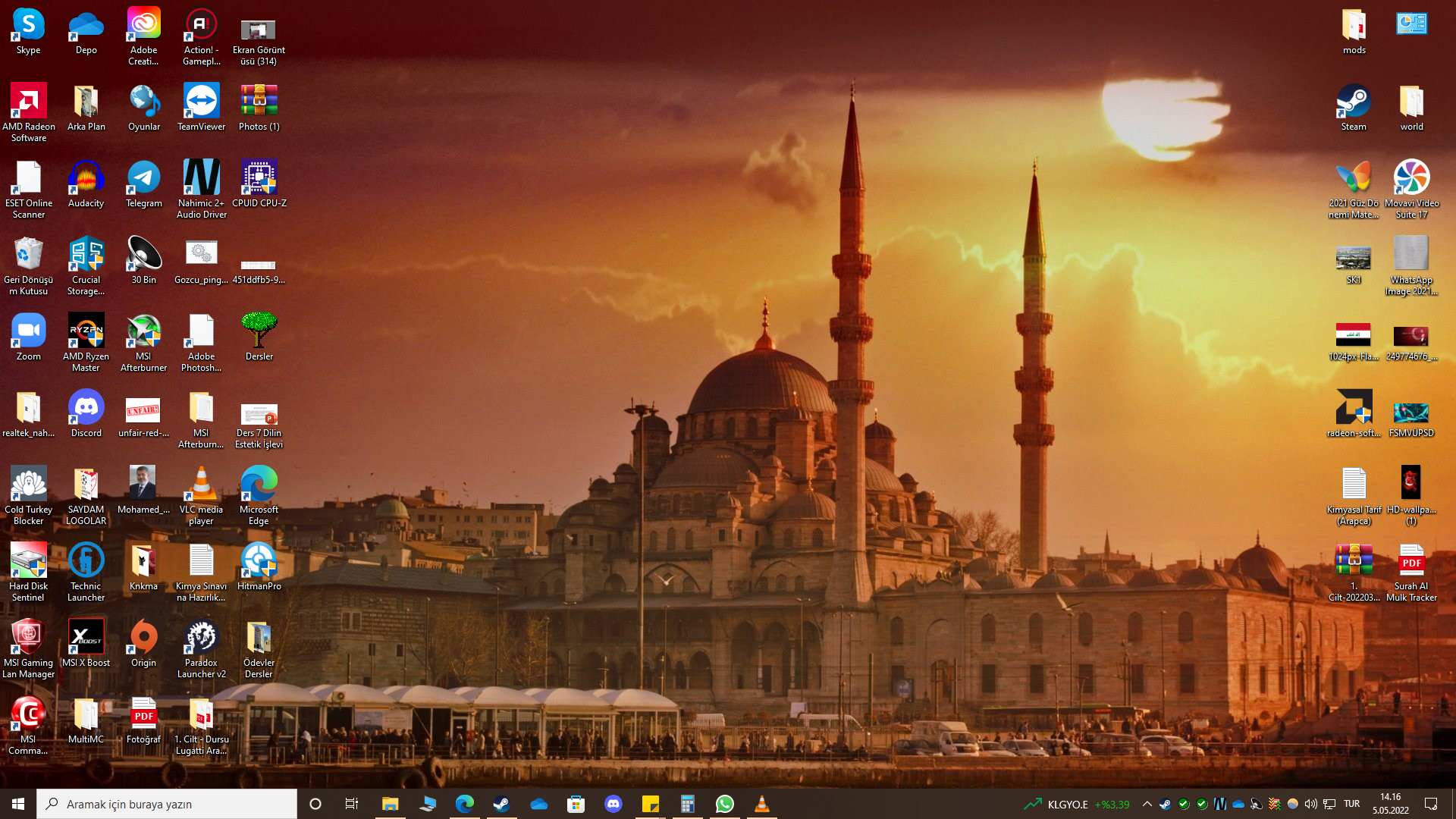This screenshot has width=1456, height=819.
Task: Launch Movavi Video Suite 17
Action: pyautogui.click(x=1411, y=190)
